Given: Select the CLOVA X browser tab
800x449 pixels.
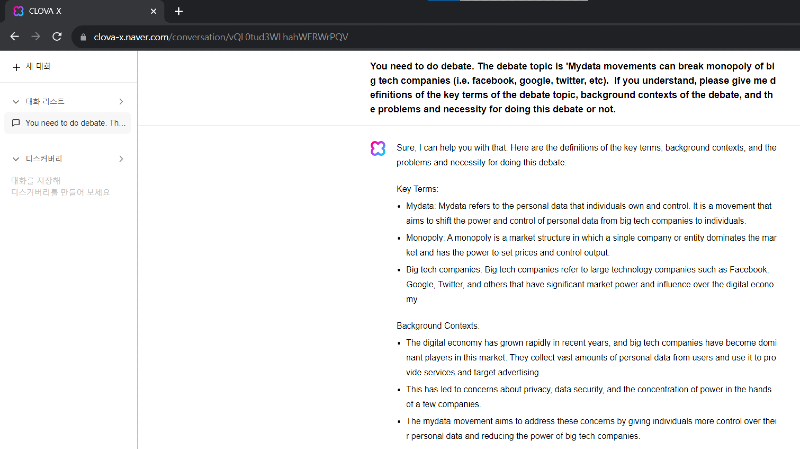Looking at the screenshot, I should (85, 11).
